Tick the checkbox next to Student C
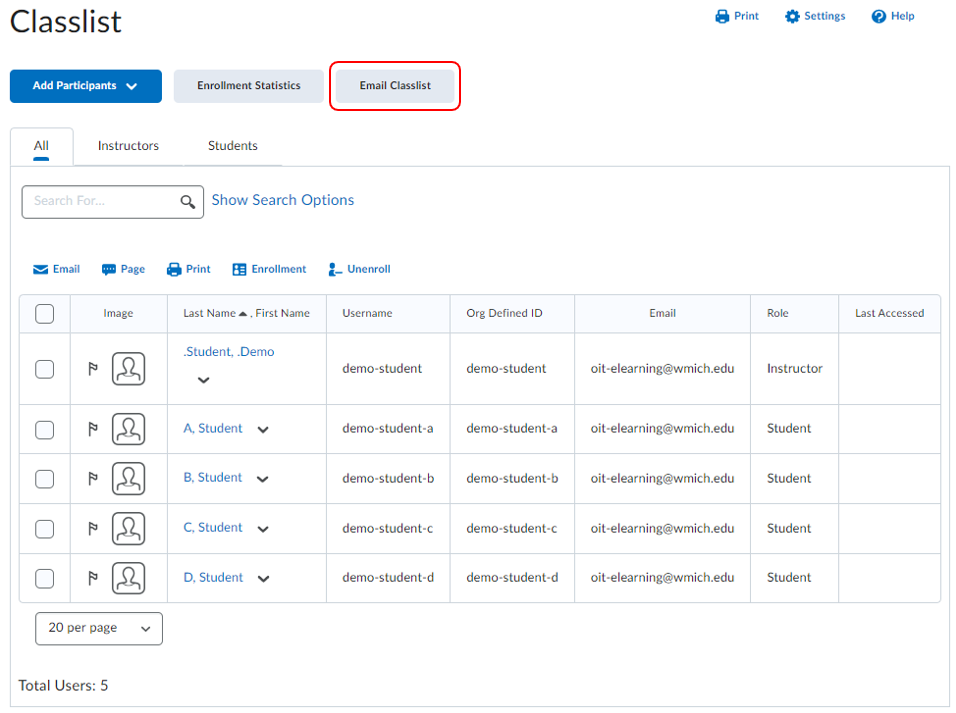Screen dimensions: 956x713 tap(44, 528)
